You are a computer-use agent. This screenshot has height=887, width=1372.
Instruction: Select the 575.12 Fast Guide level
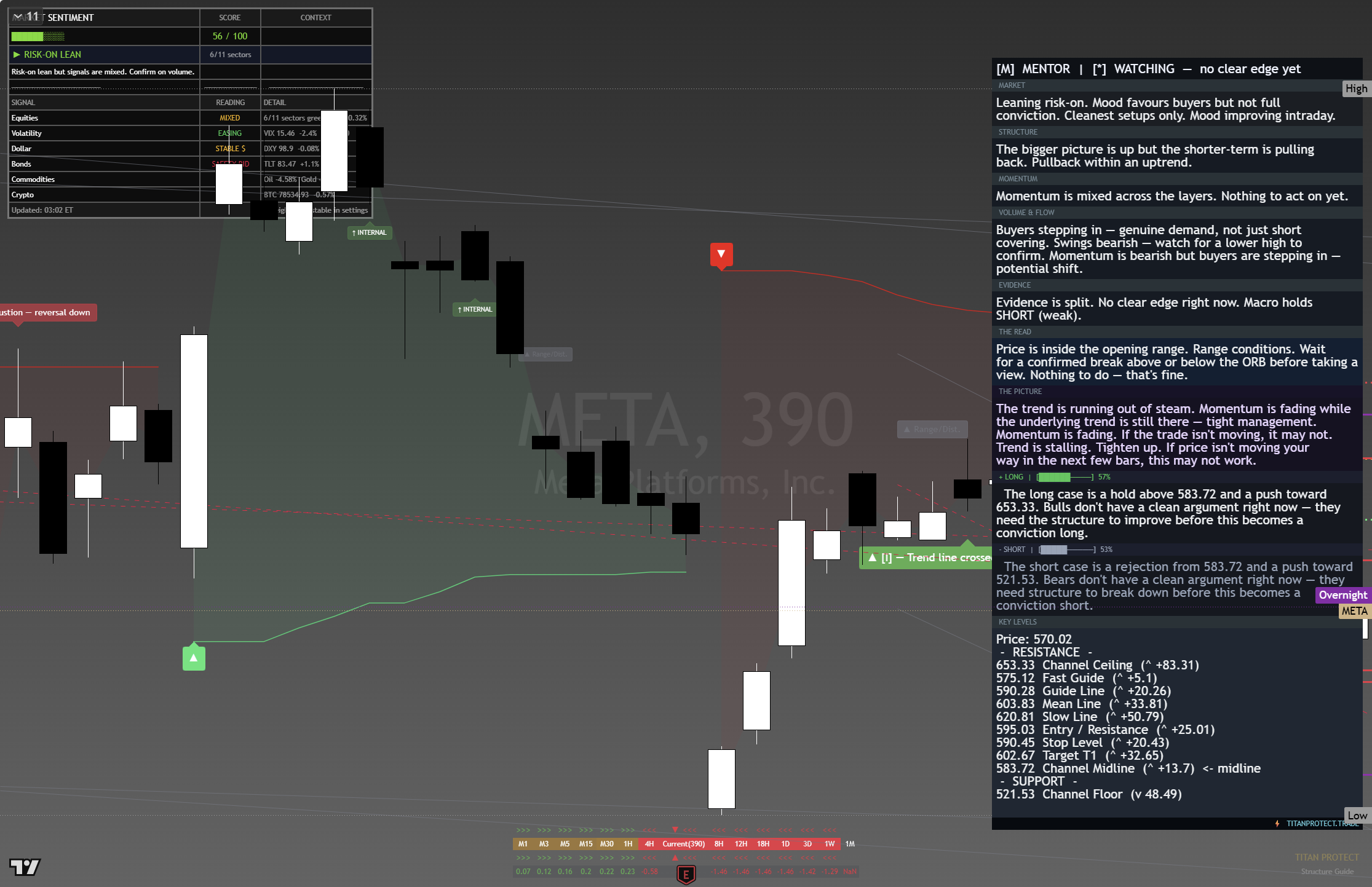tap(1076, 678)
